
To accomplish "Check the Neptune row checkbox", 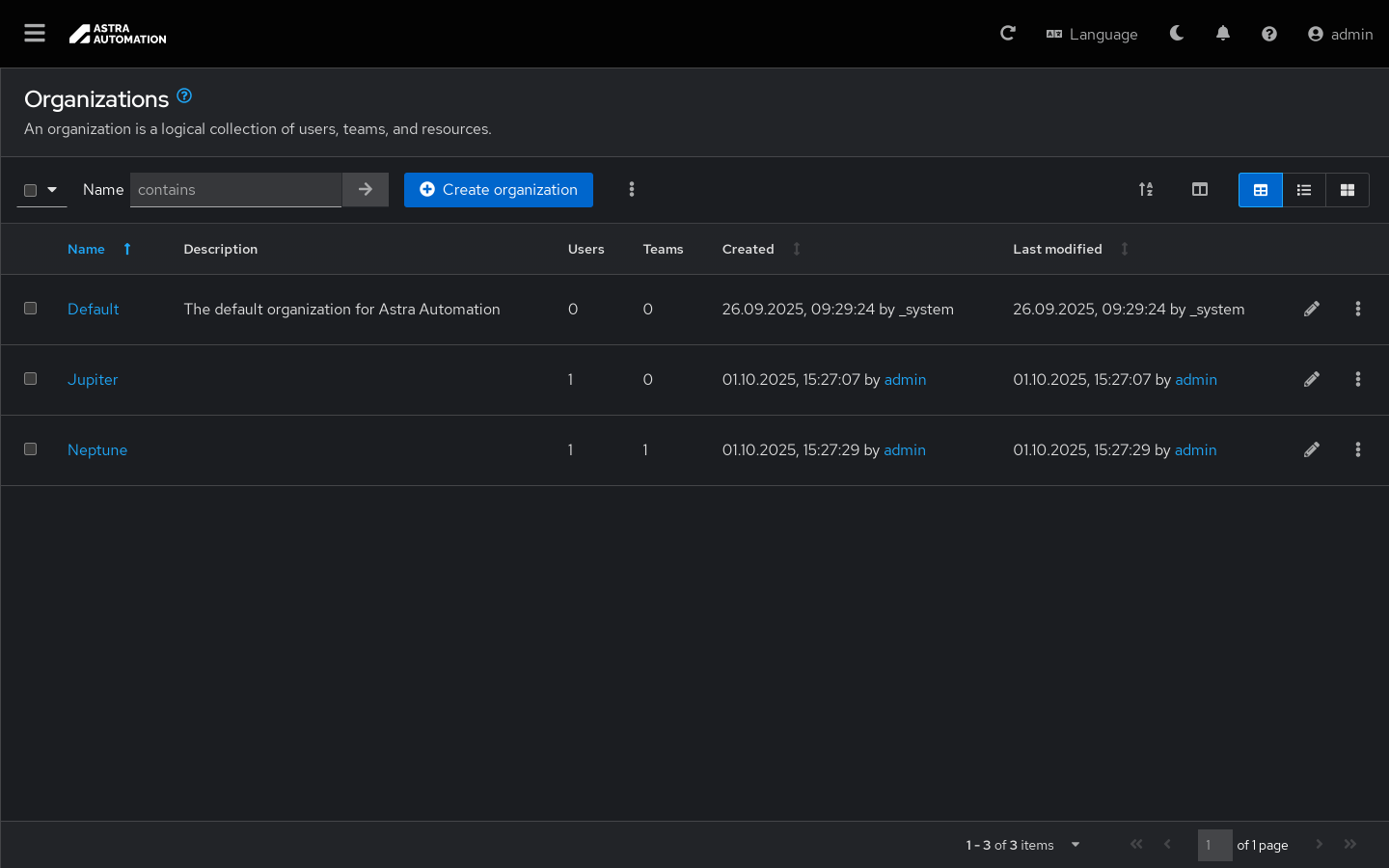I will point(31,449).
